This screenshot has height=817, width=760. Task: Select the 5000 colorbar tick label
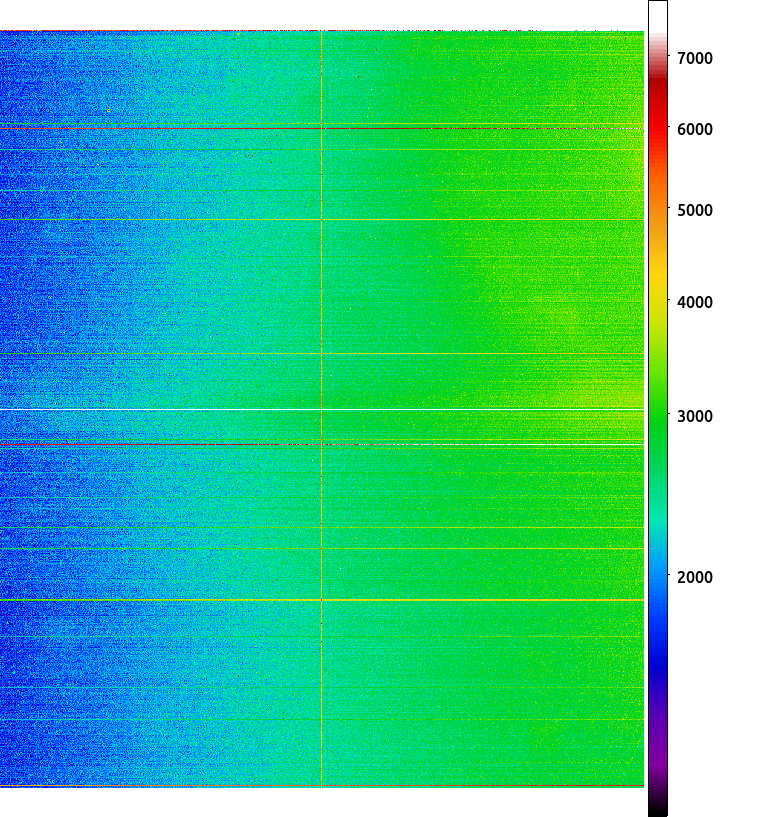click(694, 211)
